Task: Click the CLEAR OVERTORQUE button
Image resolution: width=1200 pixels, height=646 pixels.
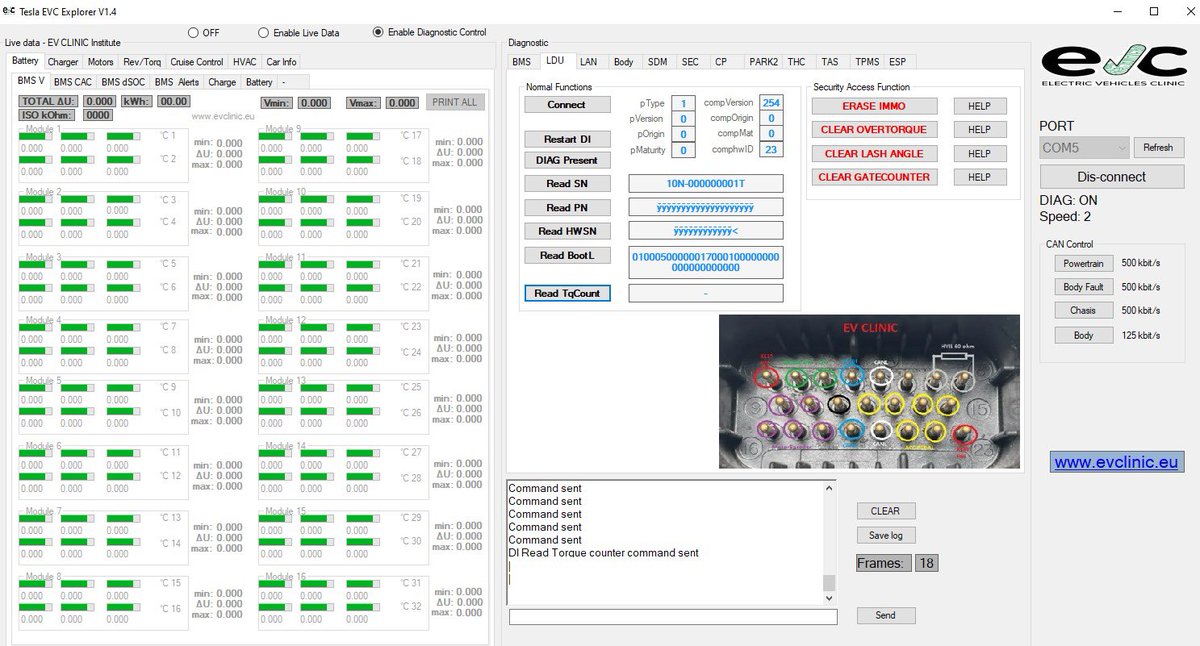Action: [x=874, y=130]
